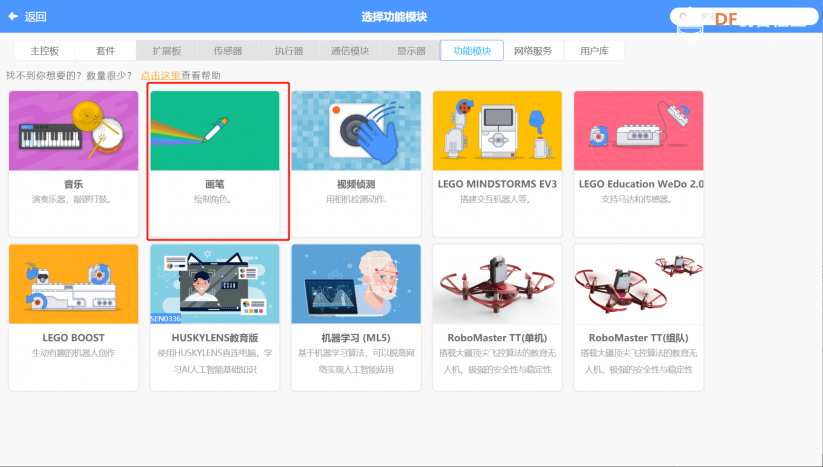Click the 生动有趣的机器人创作 description

pos(73,353)
